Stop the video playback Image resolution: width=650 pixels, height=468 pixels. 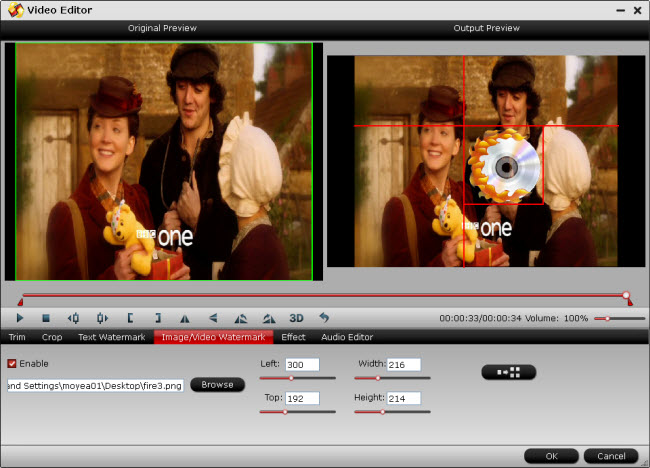[x=46, y=318]
